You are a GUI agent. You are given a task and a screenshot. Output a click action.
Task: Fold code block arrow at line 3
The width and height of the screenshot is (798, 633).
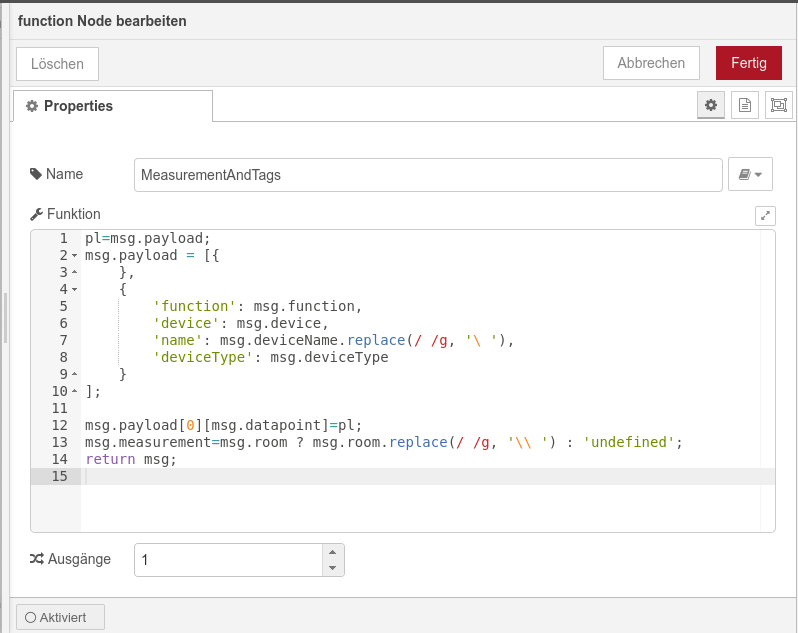coord(74,273)
